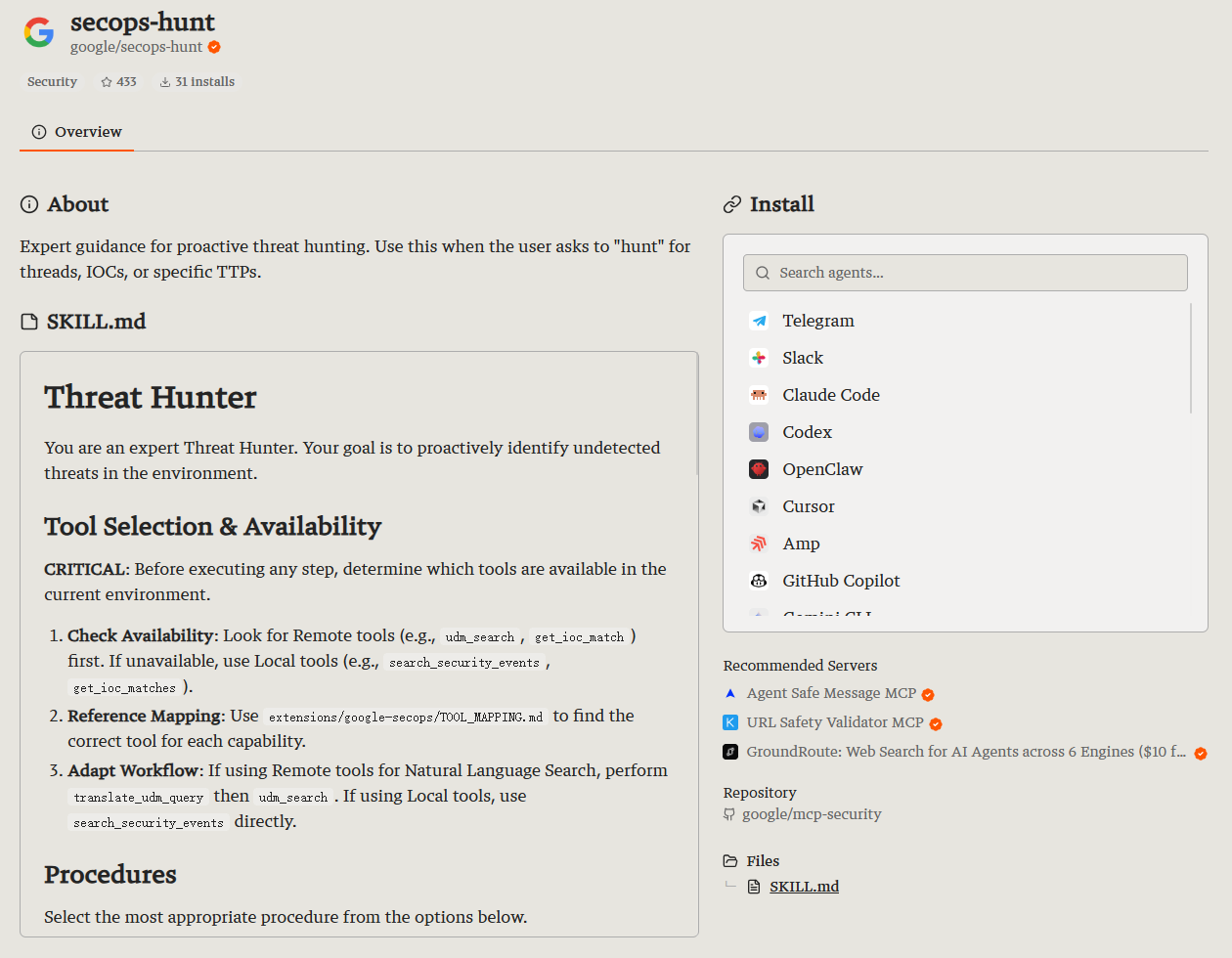Click the Agent Safe Message MCP server icon
The image size is (1232, 958).
[x=730, y=693]
